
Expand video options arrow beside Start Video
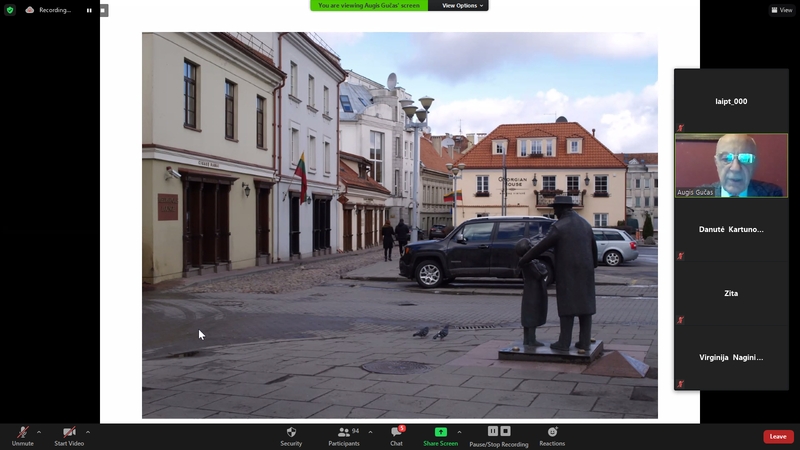88,432
